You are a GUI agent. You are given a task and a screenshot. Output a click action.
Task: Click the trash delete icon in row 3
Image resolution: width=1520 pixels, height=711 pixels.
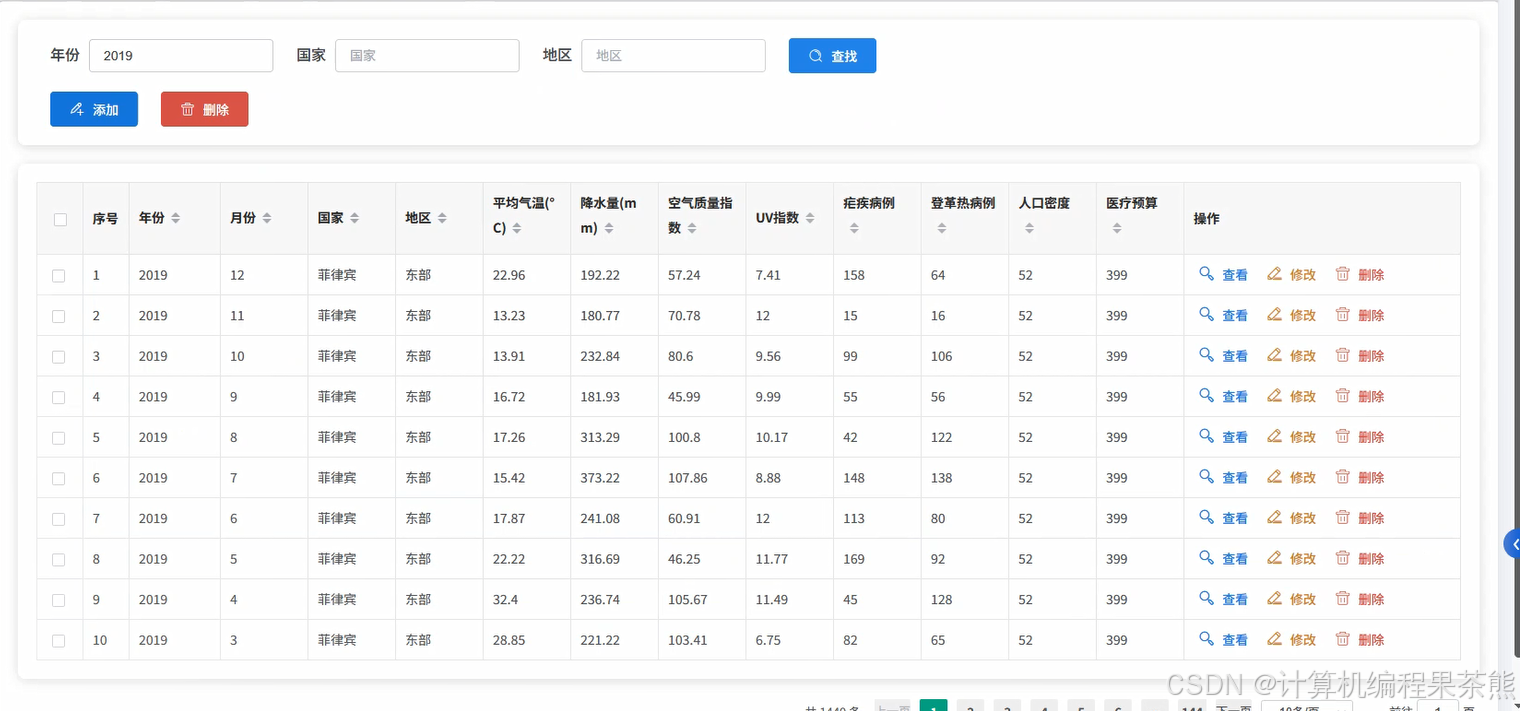(1343, 355)
